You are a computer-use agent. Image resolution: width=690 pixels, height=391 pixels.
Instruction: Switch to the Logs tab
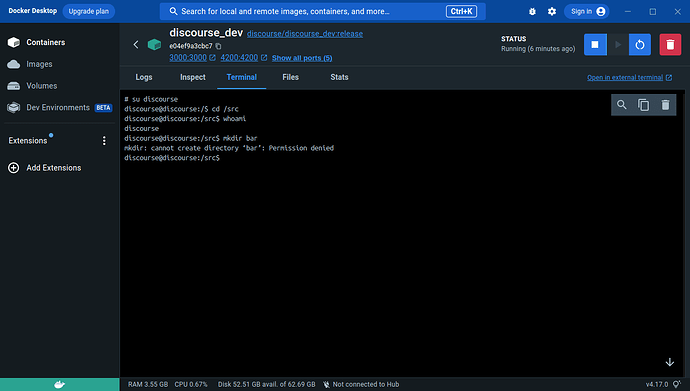[x=143, y=77]
